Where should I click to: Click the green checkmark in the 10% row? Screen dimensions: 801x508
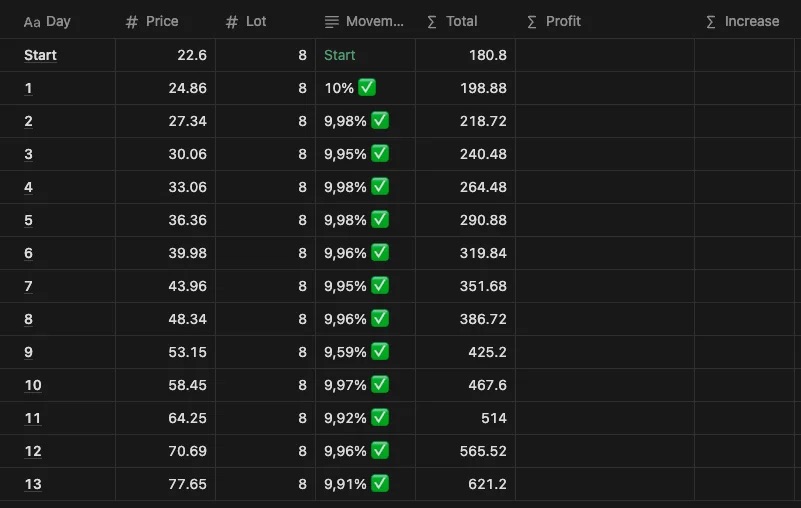pos(367,87)
